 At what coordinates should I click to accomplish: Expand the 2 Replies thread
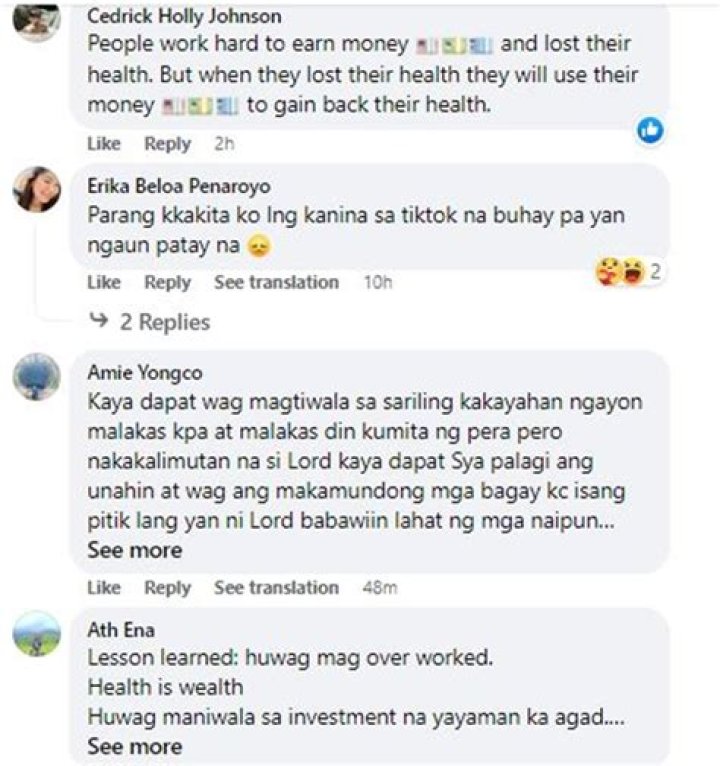click(x=150, y=322)
